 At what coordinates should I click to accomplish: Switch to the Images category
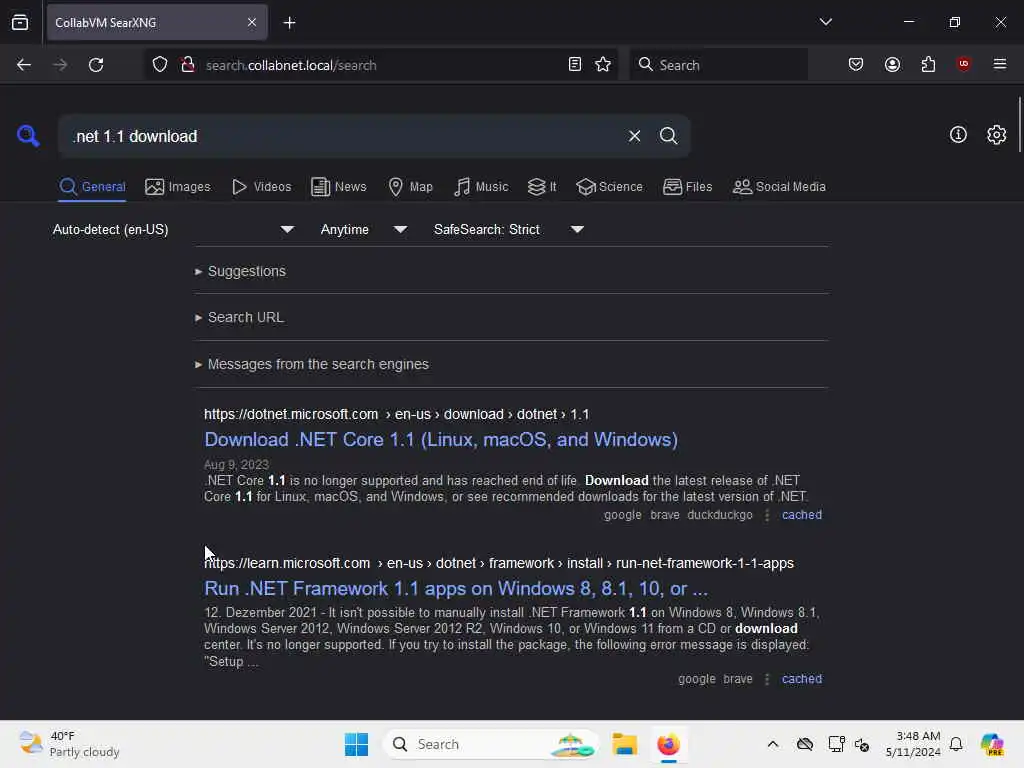(178, 187)
